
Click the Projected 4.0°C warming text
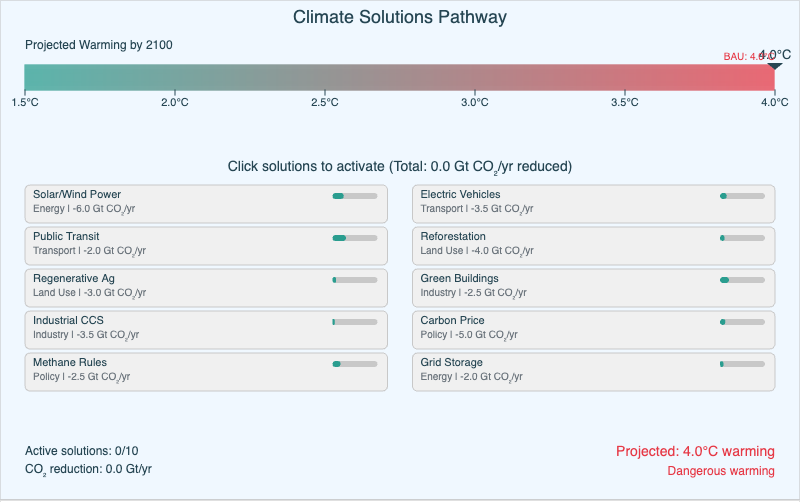[x=694, y=451]
